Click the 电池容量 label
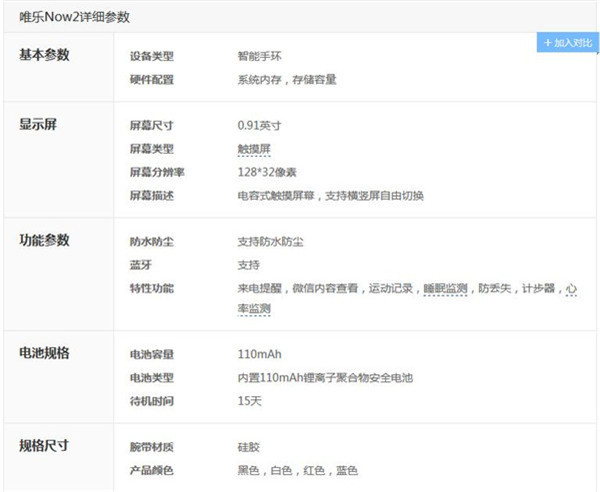Image resolution: width=600 pixels, height=492 pixels. [152, 355]
